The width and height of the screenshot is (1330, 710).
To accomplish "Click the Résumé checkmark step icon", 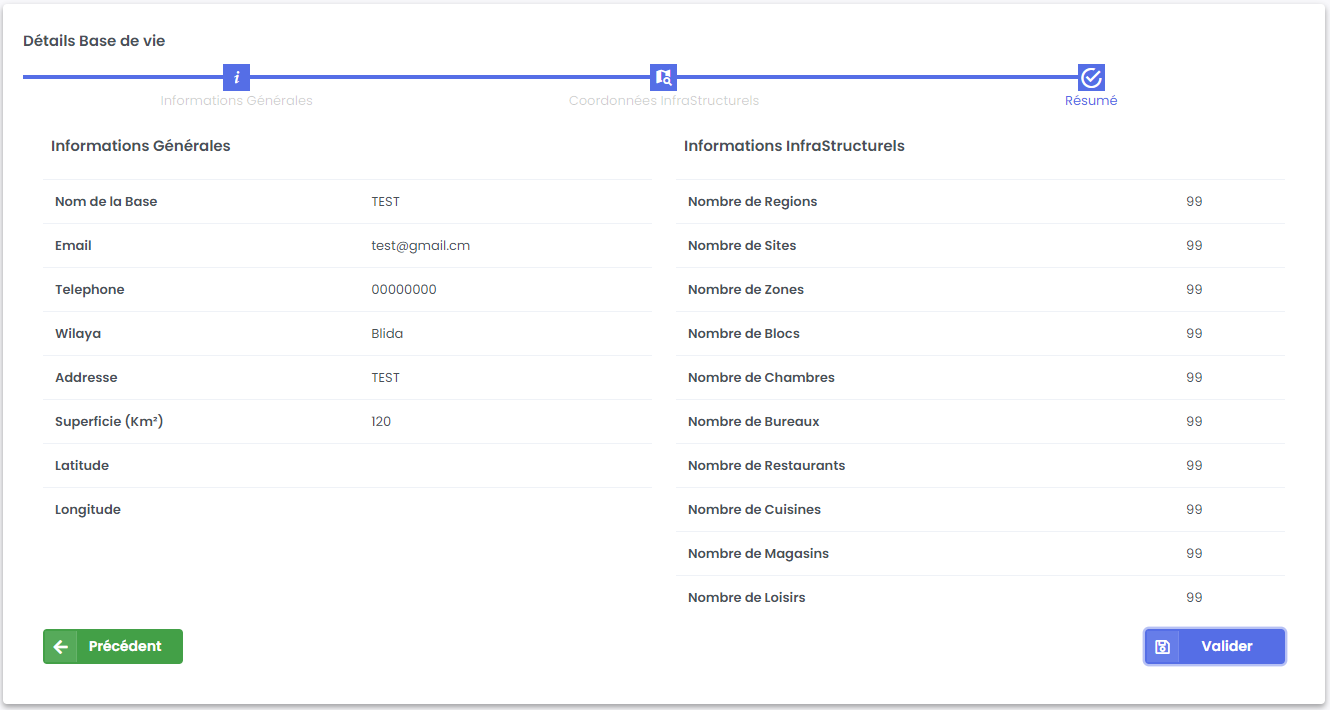I will (1091, 77).
